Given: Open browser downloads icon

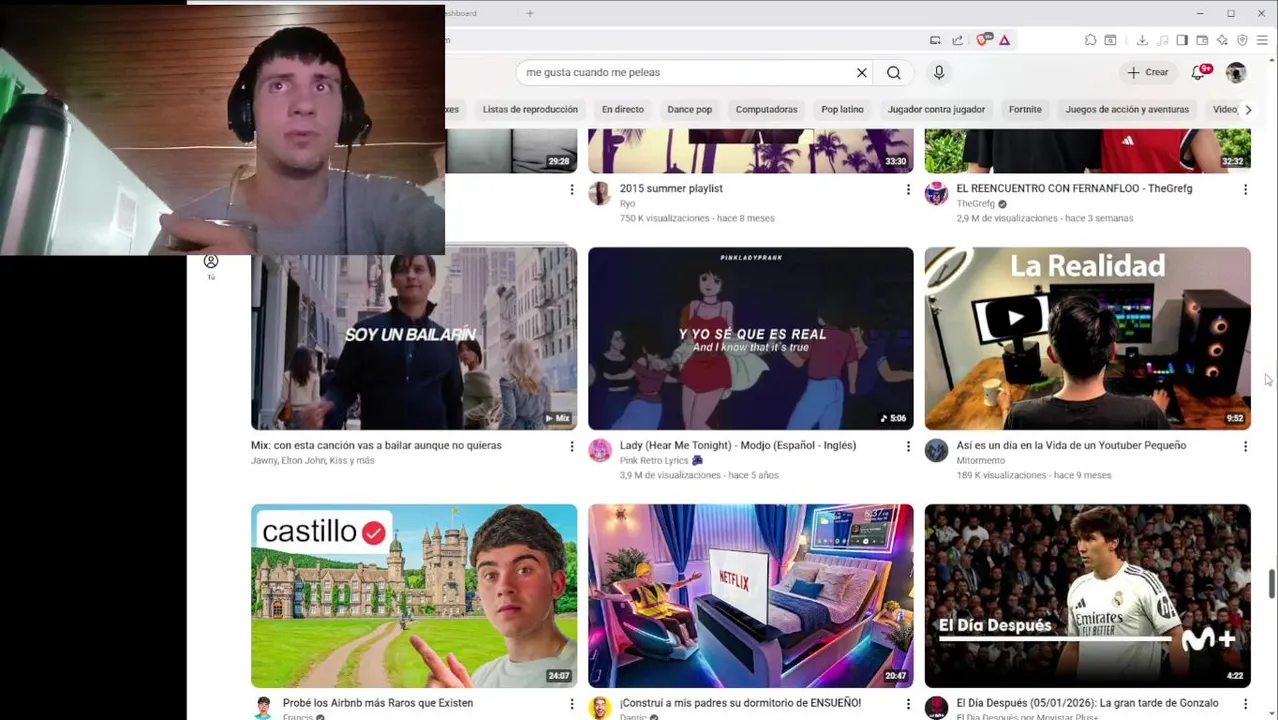Looking at the screenshot, I should [1142, 40].
